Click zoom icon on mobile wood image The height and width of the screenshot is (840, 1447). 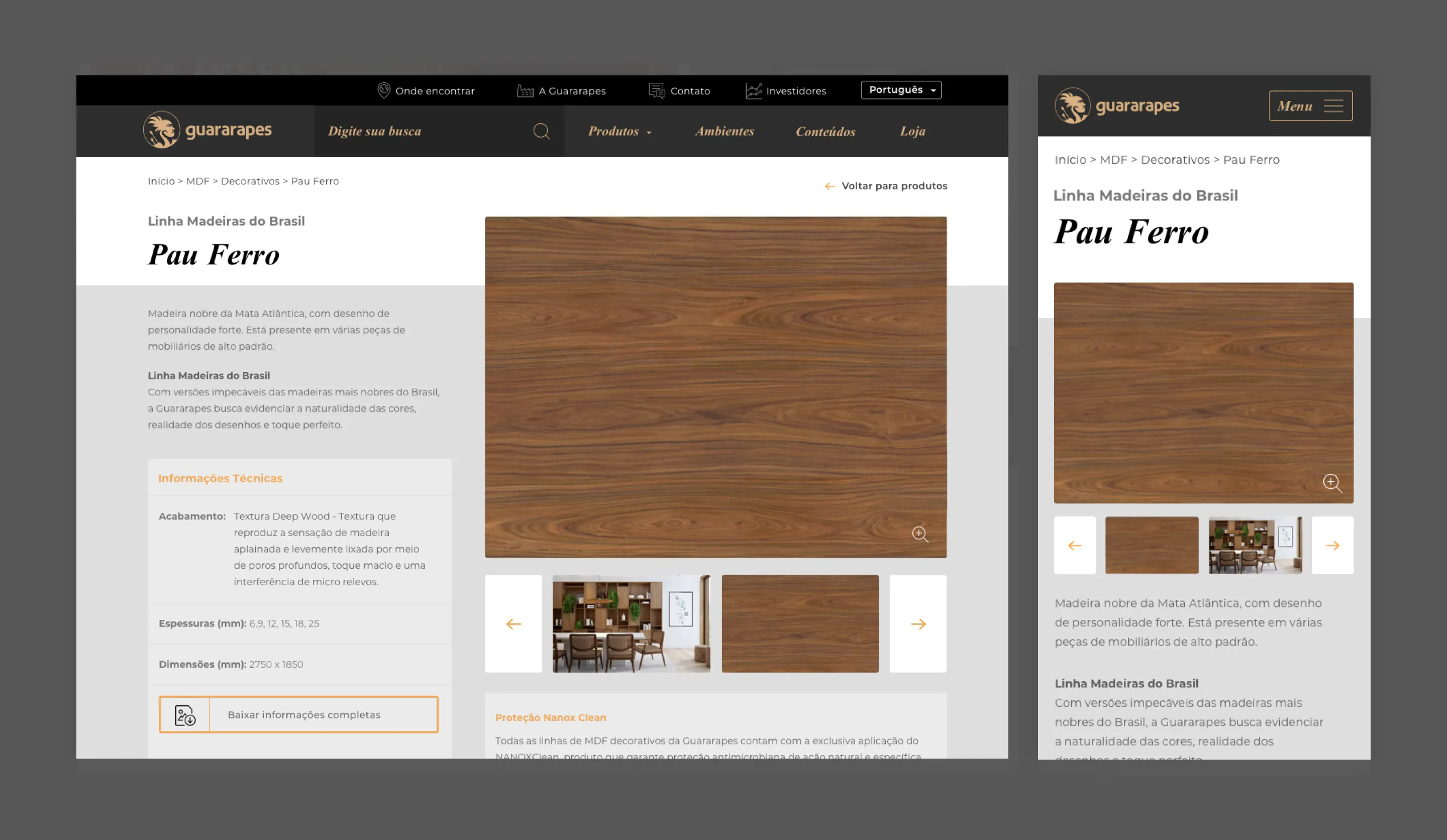point(1332,483)
